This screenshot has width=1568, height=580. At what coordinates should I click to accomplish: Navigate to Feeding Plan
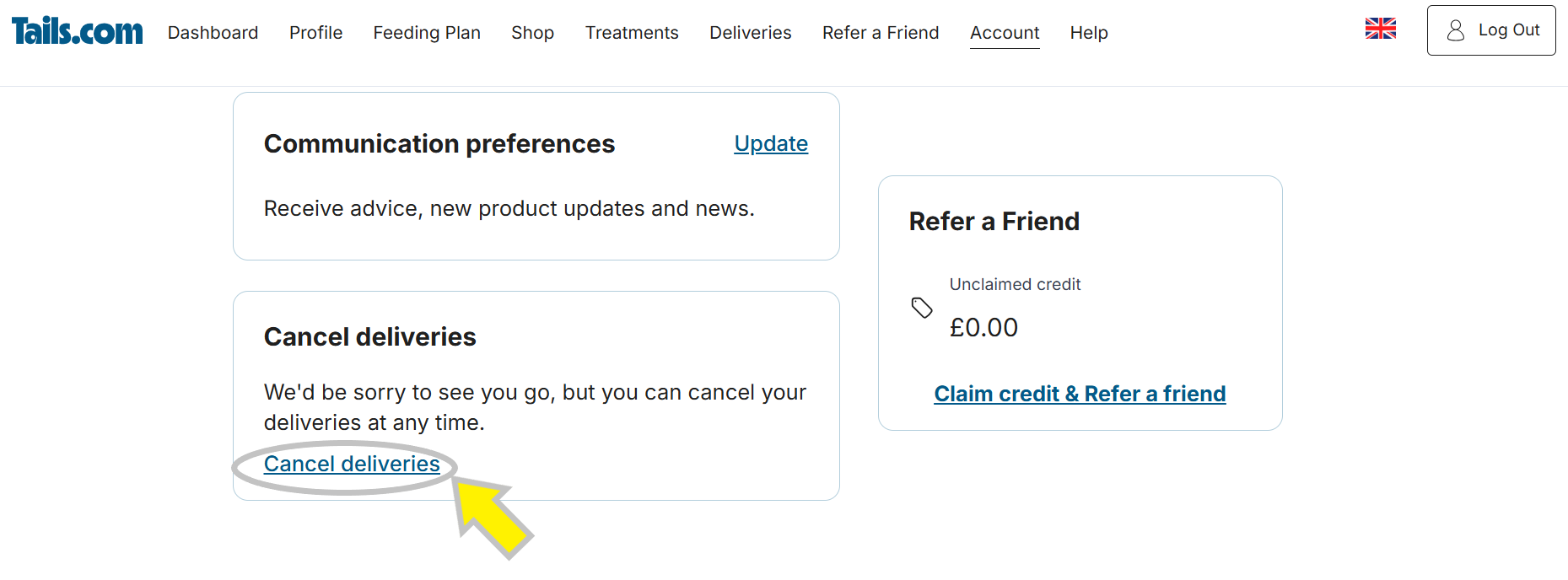point(427,33)
